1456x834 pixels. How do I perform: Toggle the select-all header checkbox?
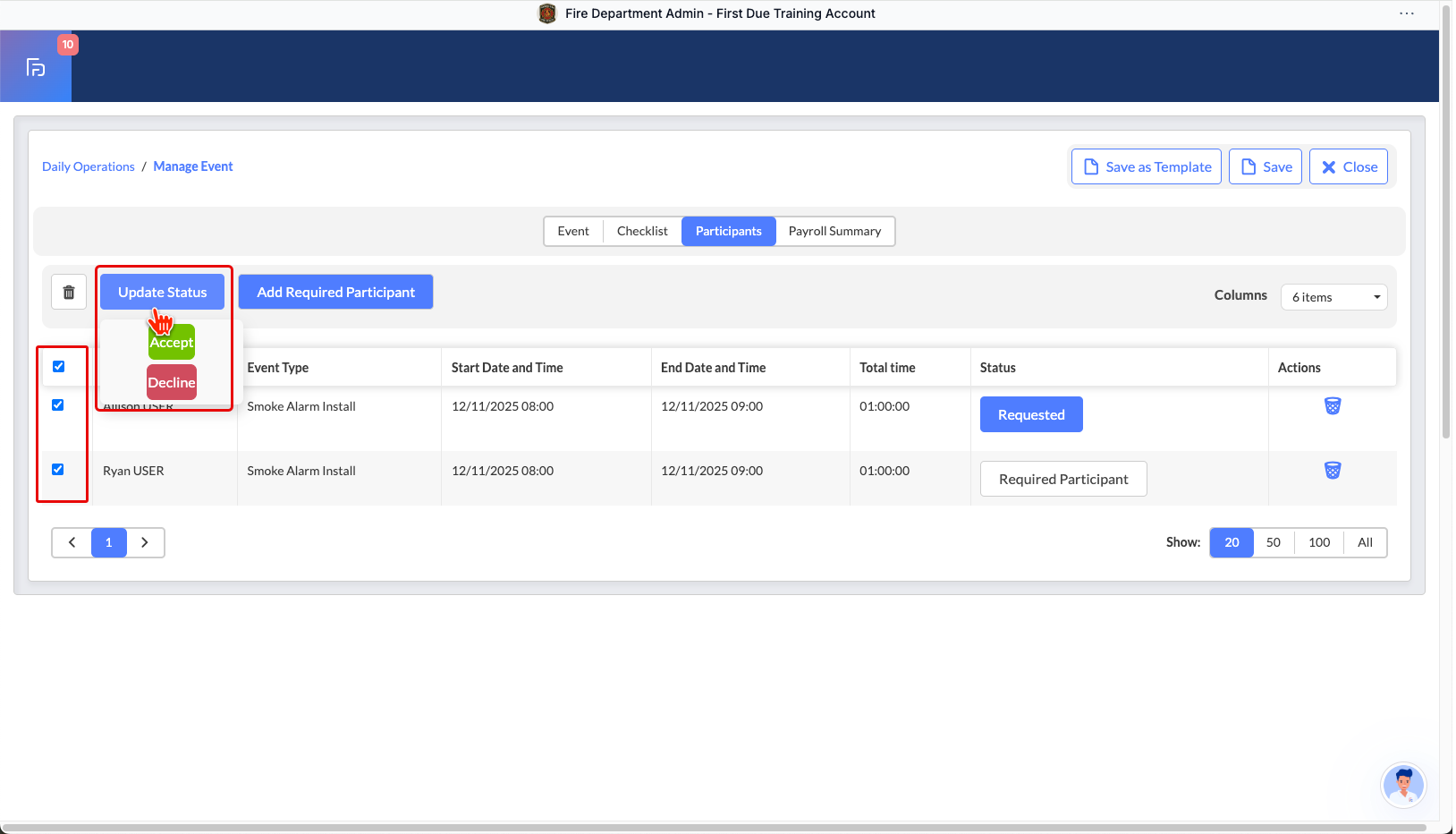[59, 367]
